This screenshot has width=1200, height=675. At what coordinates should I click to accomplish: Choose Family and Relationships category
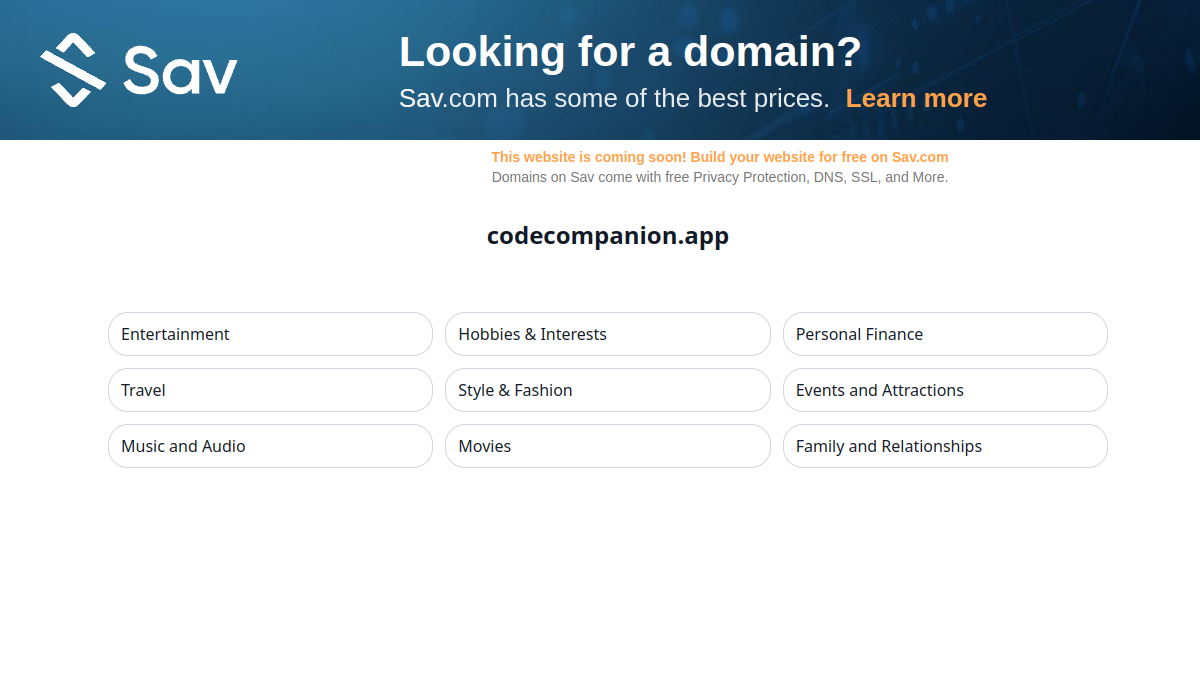point(945,446)
